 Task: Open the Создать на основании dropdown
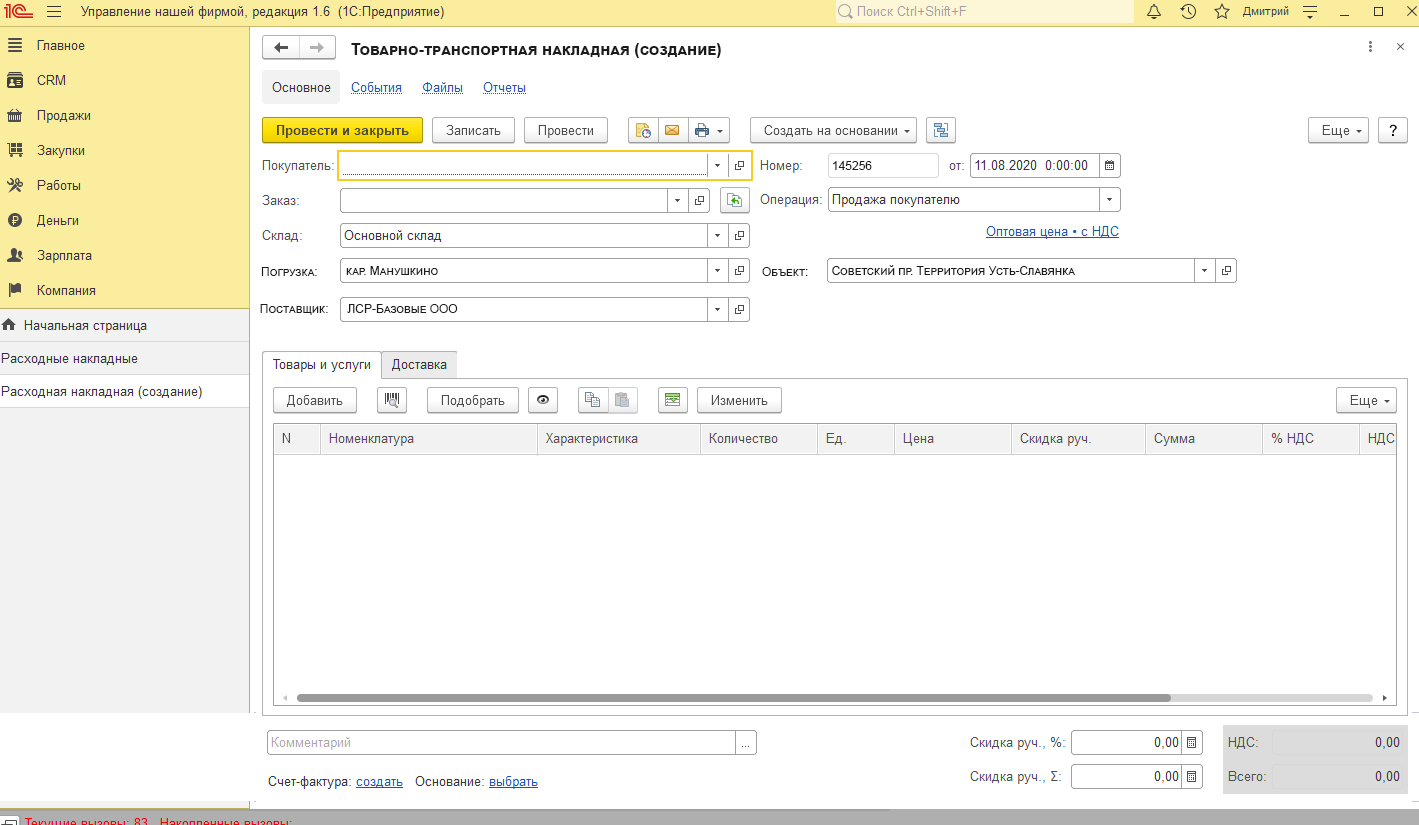[x=833, y=130]
